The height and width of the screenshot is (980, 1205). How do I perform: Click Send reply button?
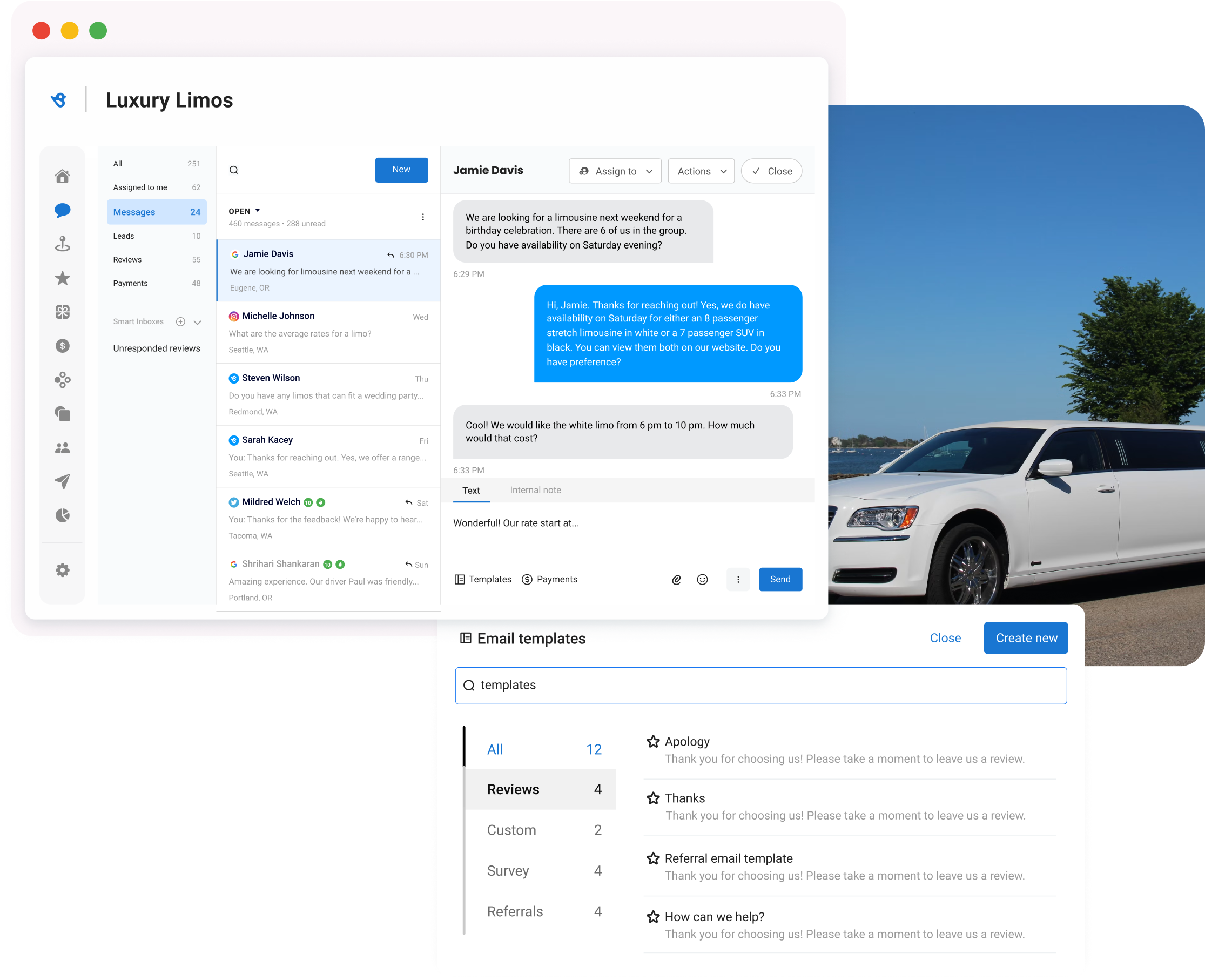(780, 579)
